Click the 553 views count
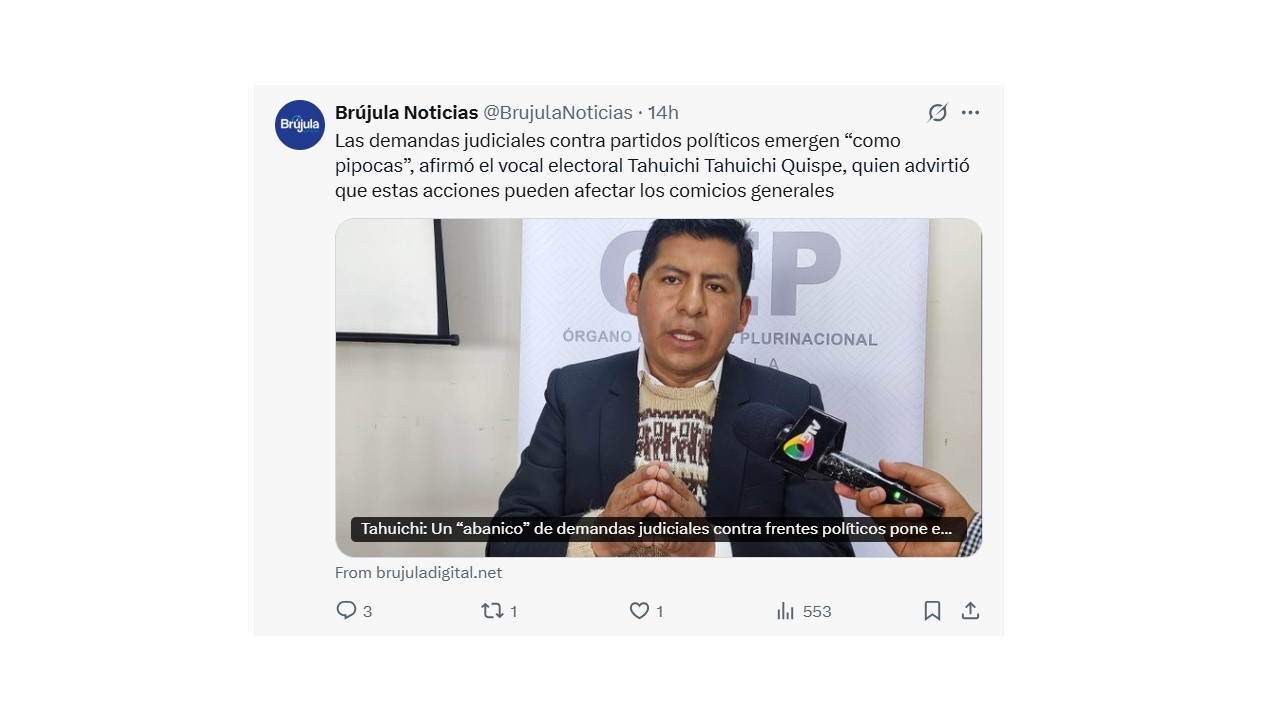Image resolution: width=1280 pixels, height=720 pixels. pyautogui.click(x=817, y=611)
